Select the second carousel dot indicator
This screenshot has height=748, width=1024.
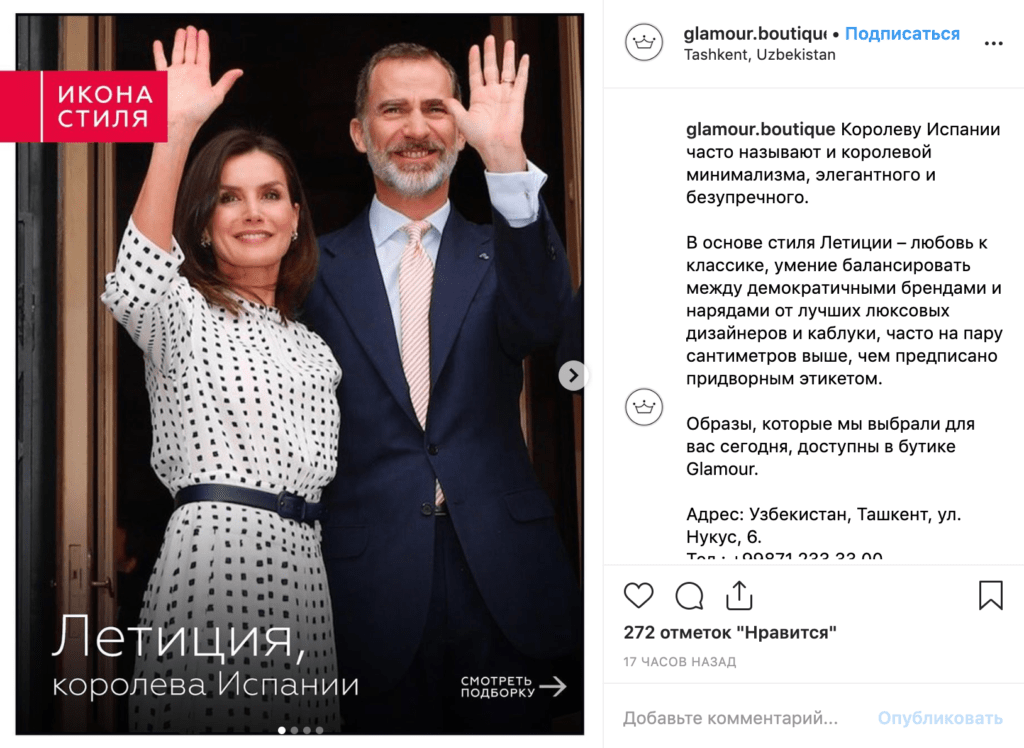(x=295, y=730)
